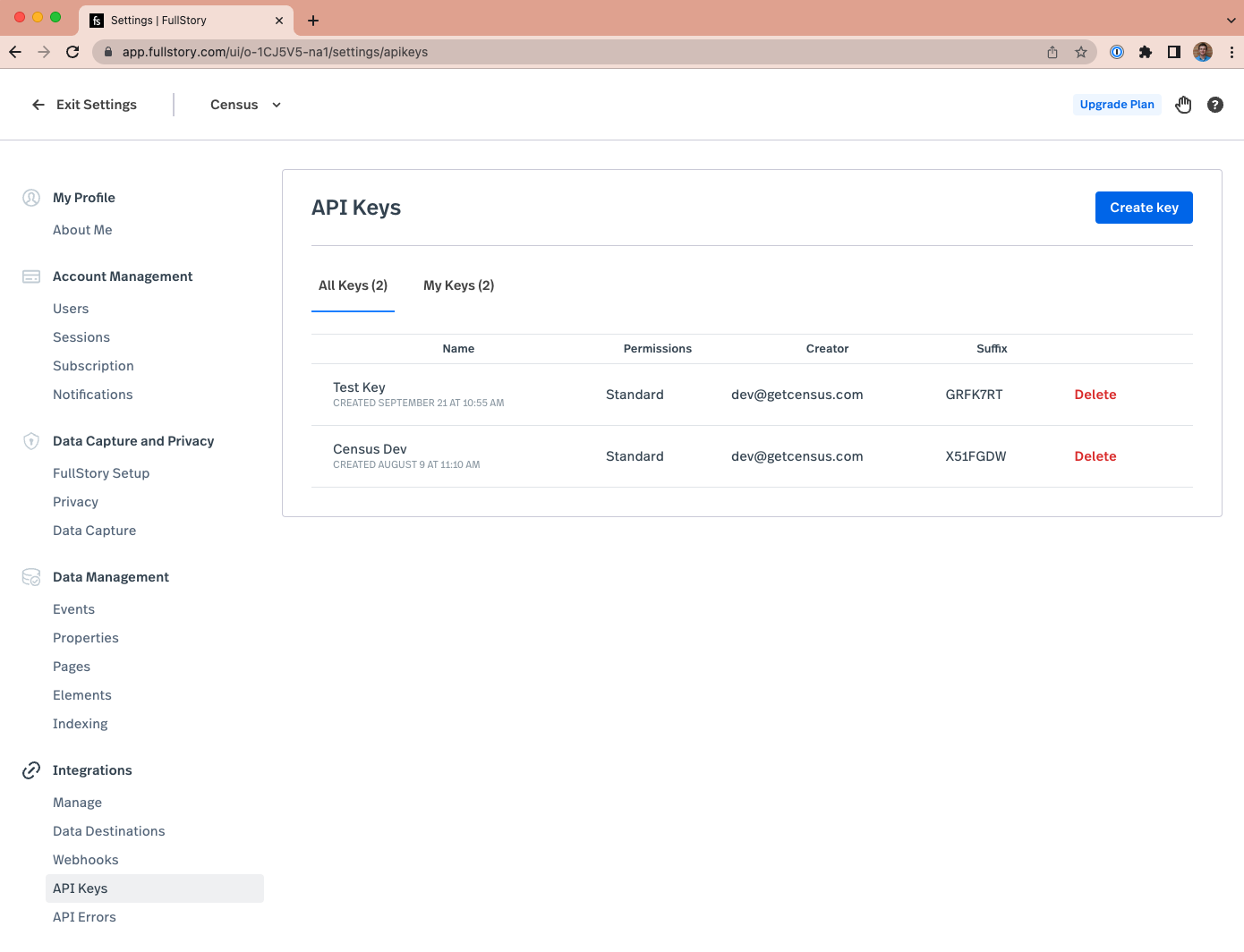Viewport: 1244px width, 952px height.
Task: Click the Exit Settings back arrow
Action: point(38,105)
